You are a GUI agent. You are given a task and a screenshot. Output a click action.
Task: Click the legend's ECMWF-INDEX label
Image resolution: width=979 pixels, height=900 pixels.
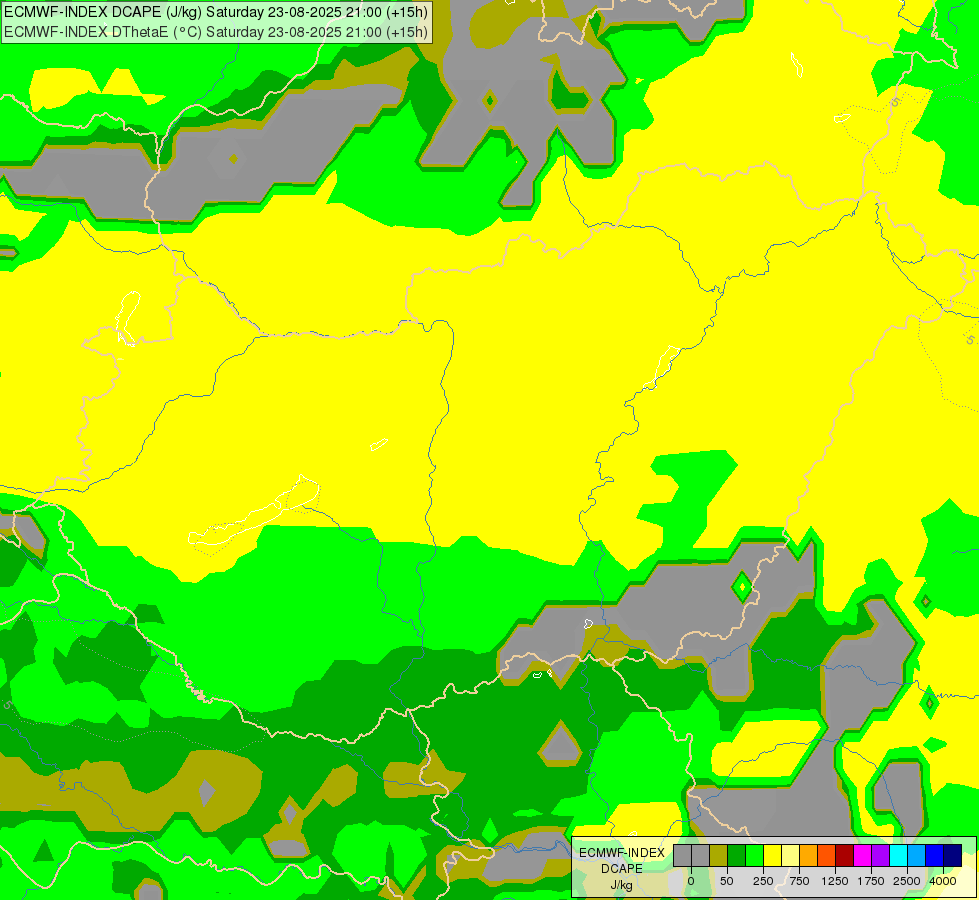[622, 853]
